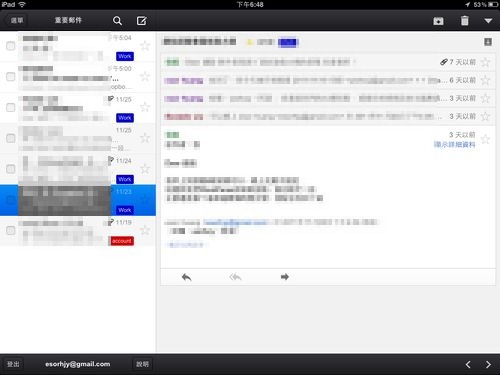Screen dimensions: 500x375
Task: Open the 重要郵件 mailbox title
Action: tap(68, 20)
